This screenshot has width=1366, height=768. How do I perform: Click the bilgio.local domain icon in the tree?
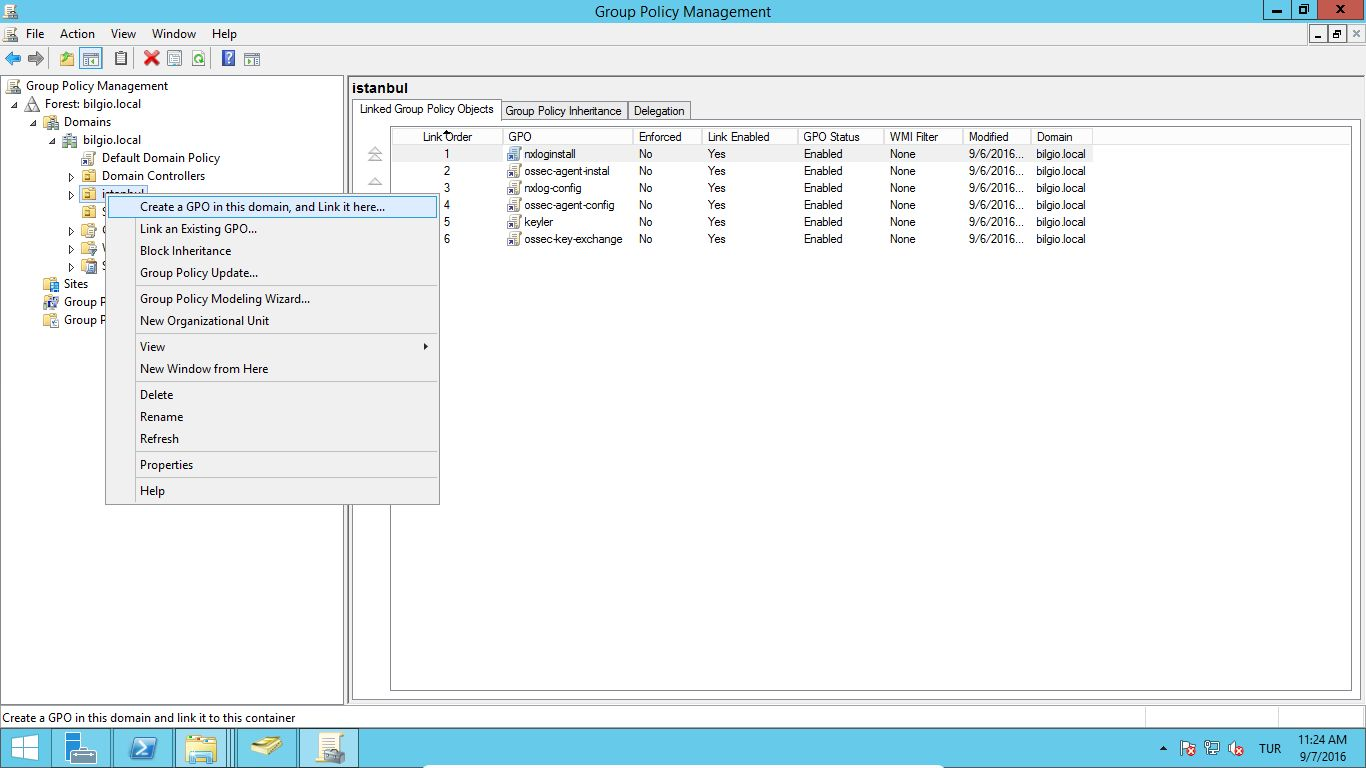coord(70,140)
